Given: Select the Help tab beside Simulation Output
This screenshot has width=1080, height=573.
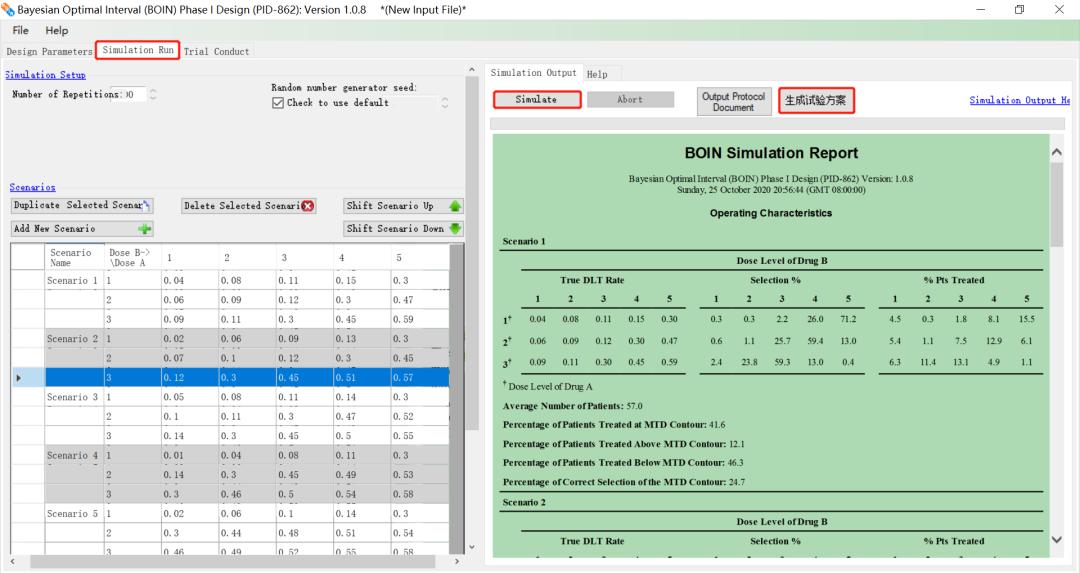Looking at the screenshot, I should (597, 74).
